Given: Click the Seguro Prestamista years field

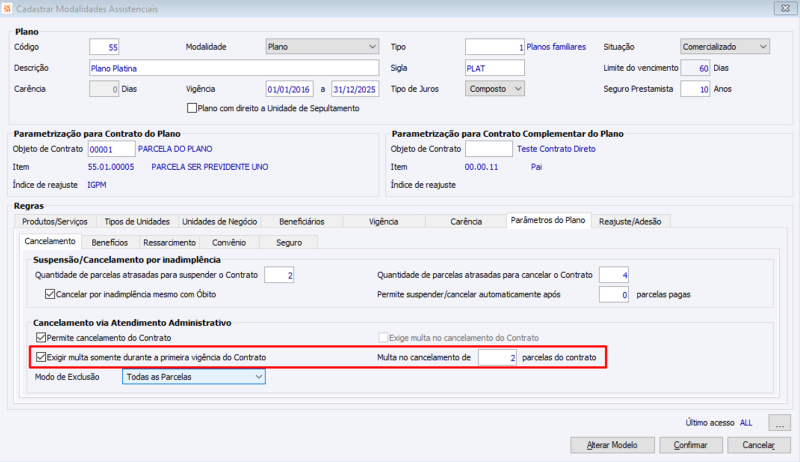Looking at the screenshot, I should [695, 89].
